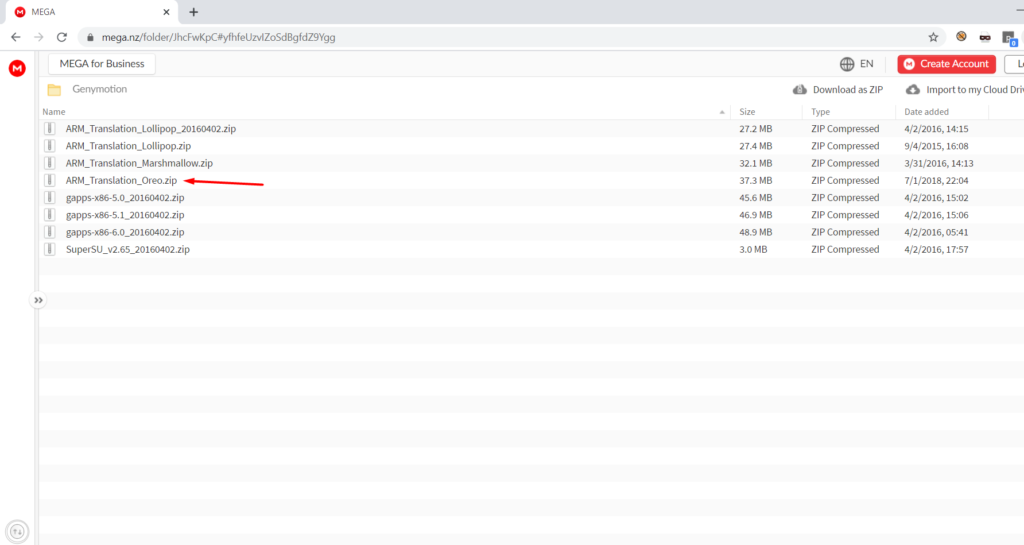1024x545 pixels.
Task: Click the glasses extension icon in toolbar
Action: (x=985, y=38)
